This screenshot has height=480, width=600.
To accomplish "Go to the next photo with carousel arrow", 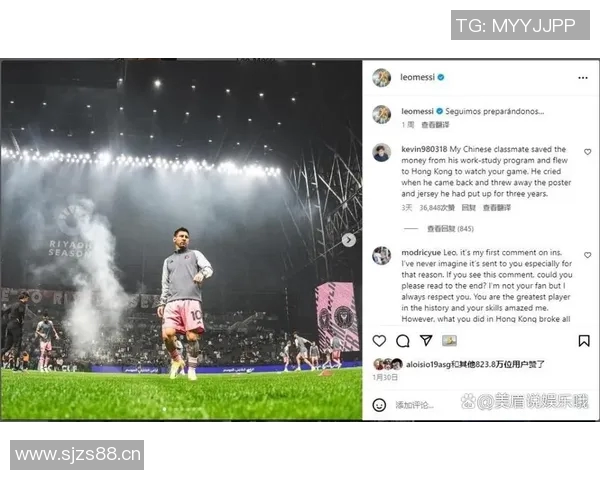I will [x=349, y=240].
